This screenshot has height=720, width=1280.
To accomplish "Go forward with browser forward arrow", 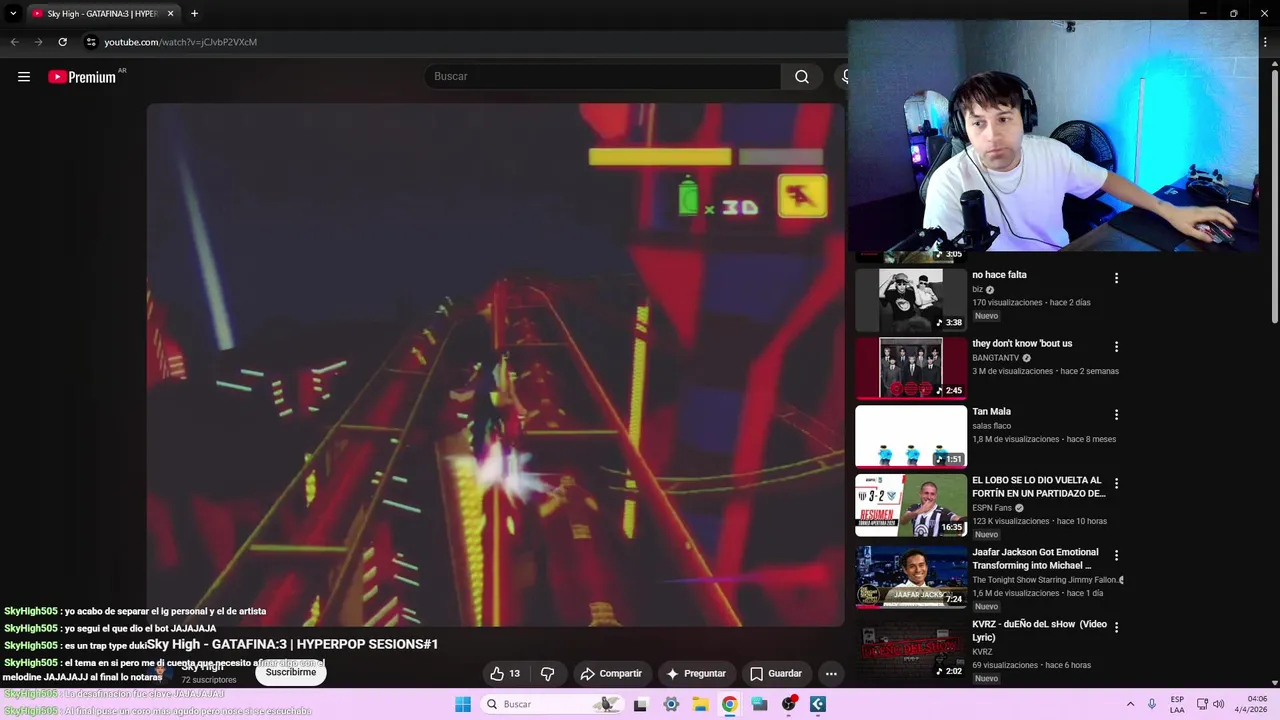I will click(38, 42).
